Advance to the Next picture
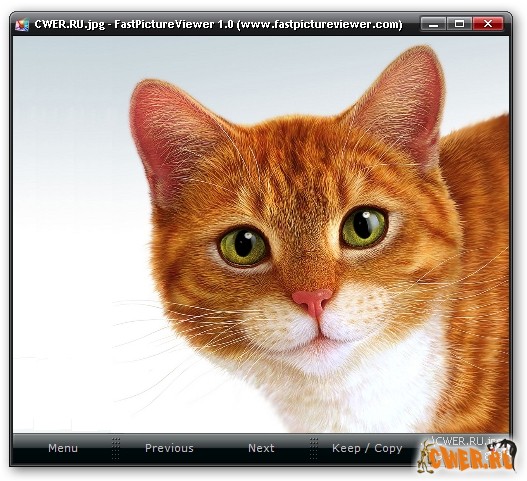This screenshot has width=527, height=481. click(x=261, y=448)
